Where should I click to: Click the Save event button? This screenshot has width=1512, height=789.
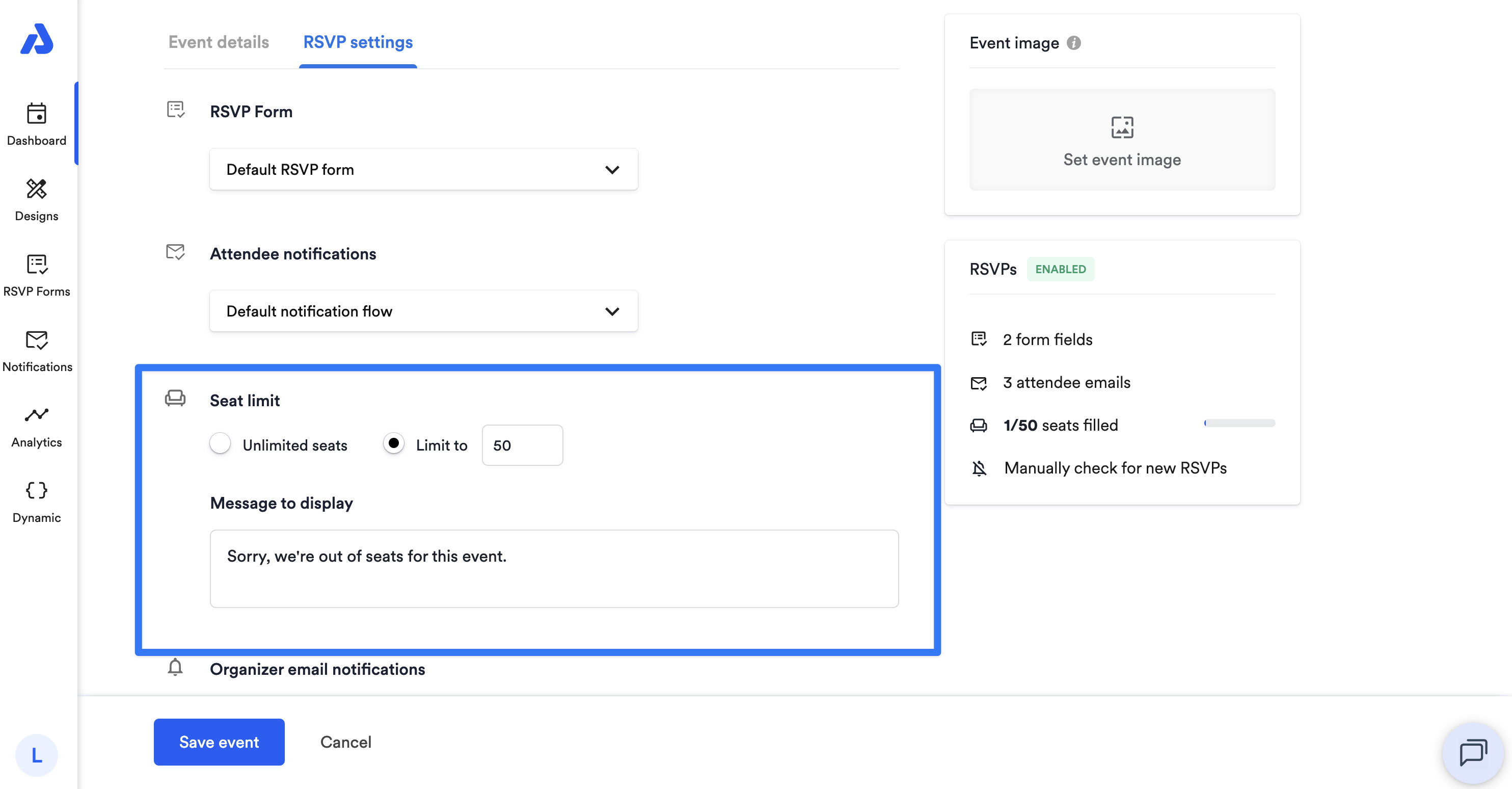[x=219, y=742]
